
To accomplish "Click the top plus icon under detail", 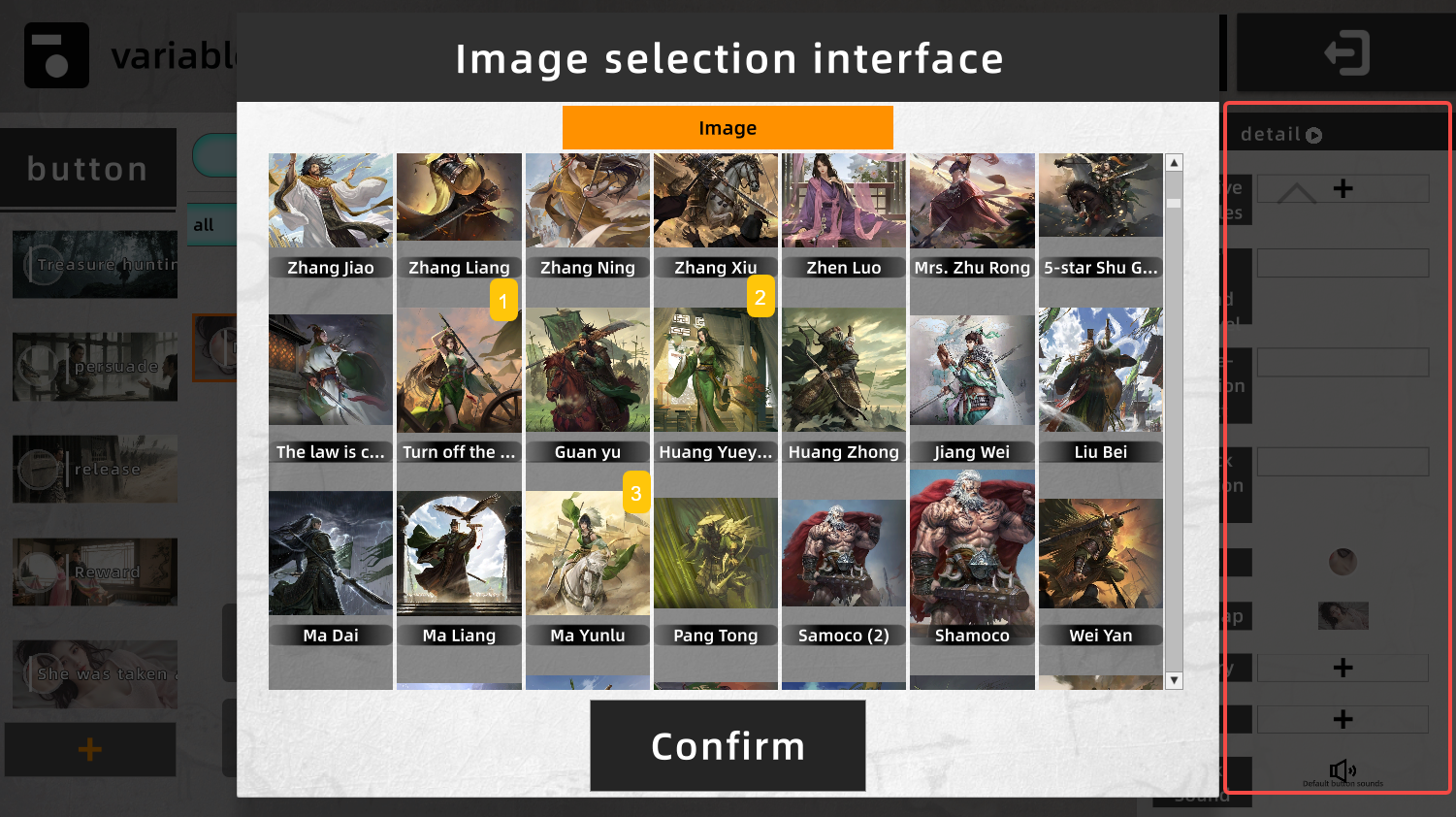I will (1343, 188).
